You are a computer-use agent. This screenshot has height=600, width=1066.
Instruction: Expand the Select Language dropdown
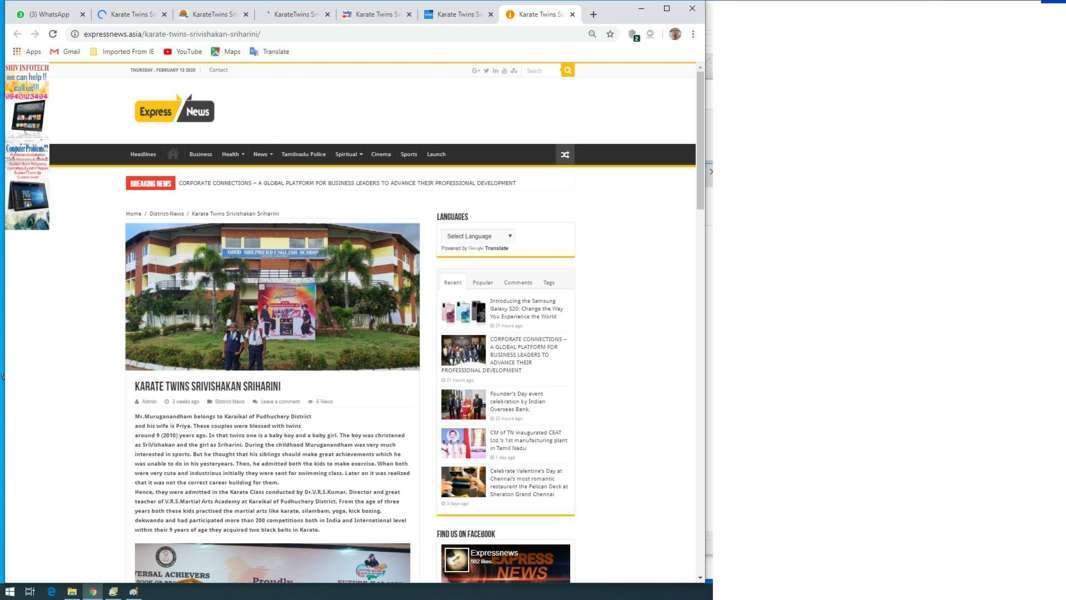479,236
